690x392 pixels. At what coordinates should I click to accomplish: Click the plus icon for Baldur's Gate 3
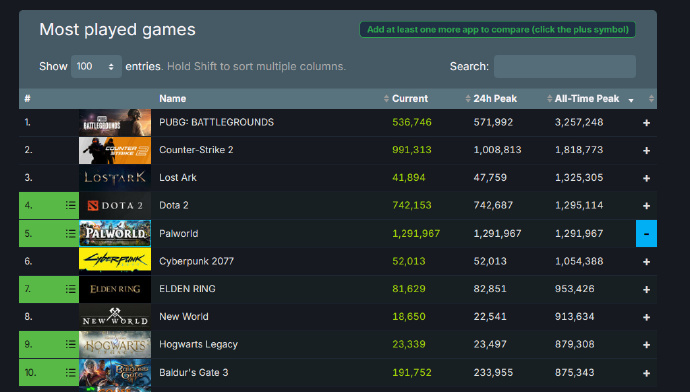tap(646, 373)
